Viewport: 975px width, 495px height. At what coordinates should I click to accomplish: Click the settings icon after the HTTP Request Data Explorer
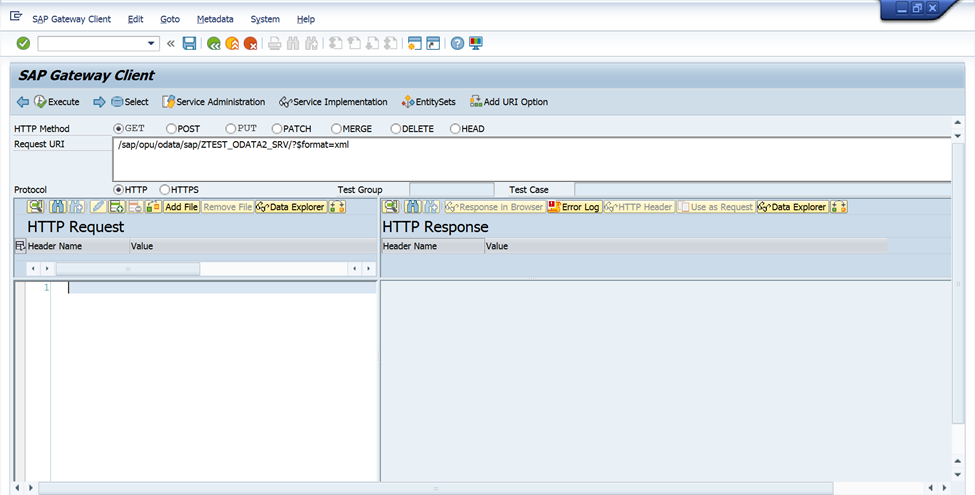point(337,206)
